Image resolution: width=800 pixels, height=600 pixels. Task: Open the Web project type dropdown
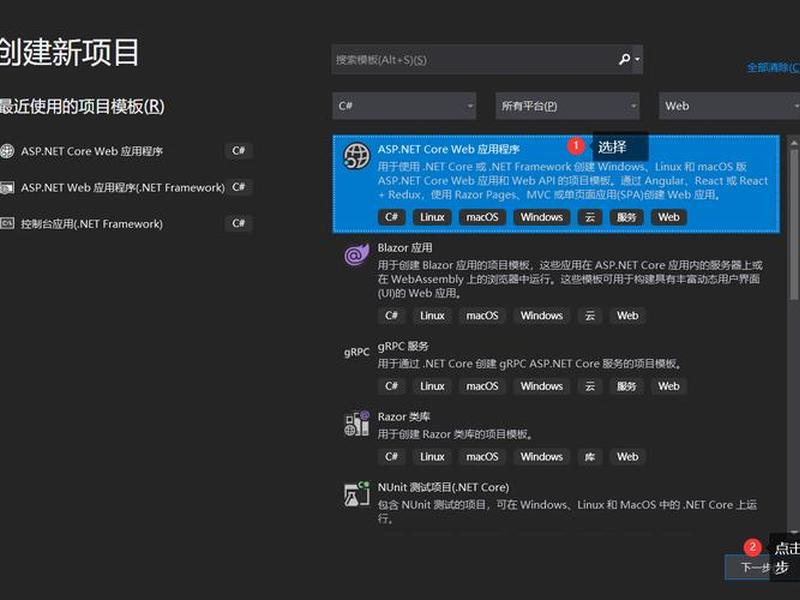pos(729,106)
